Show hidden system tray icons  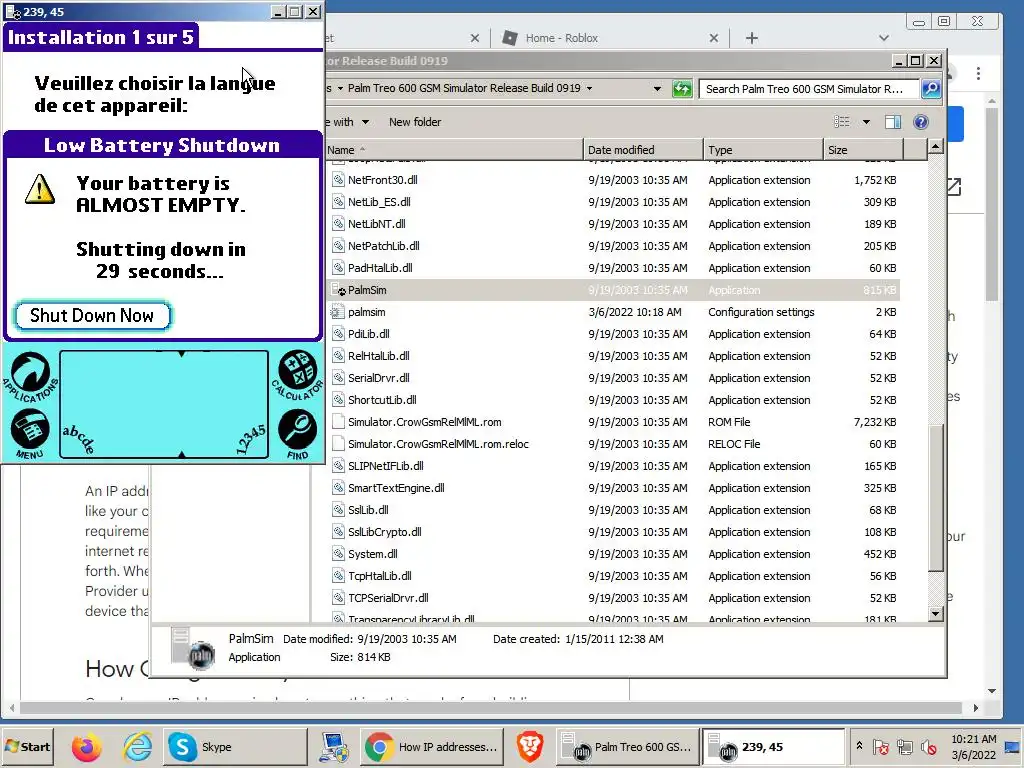(x=859, y=746)
